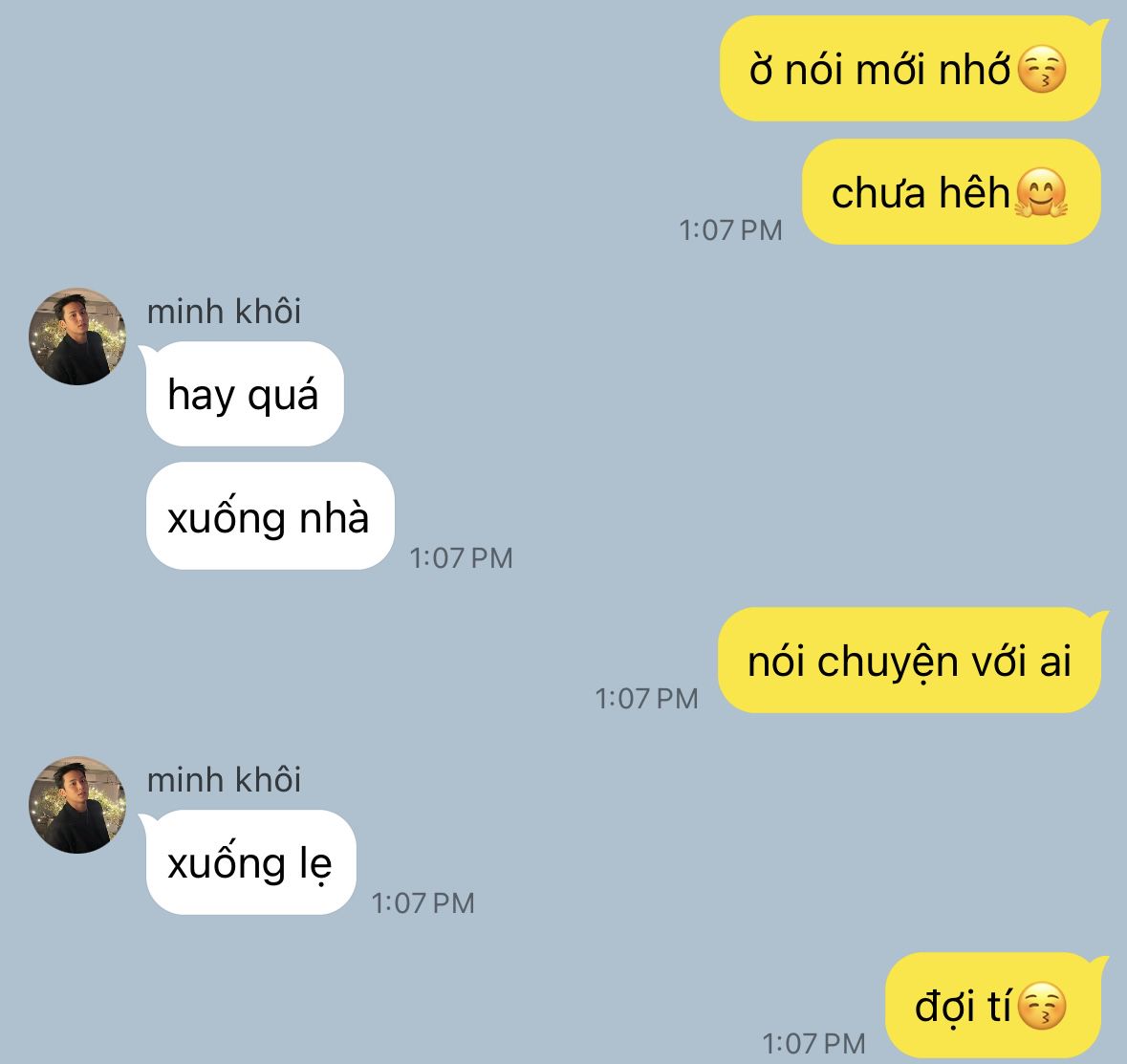Image resolution: width=1127 pixels, height=1064 pixels.
Task: Tap the "hay quá" message bubble
Action: 244,394
